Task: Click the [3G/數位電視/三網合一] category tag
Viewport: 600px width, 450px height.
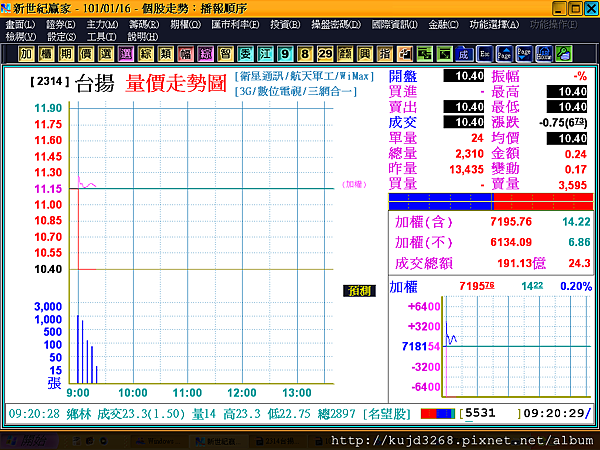Action: tap(296, 91)
